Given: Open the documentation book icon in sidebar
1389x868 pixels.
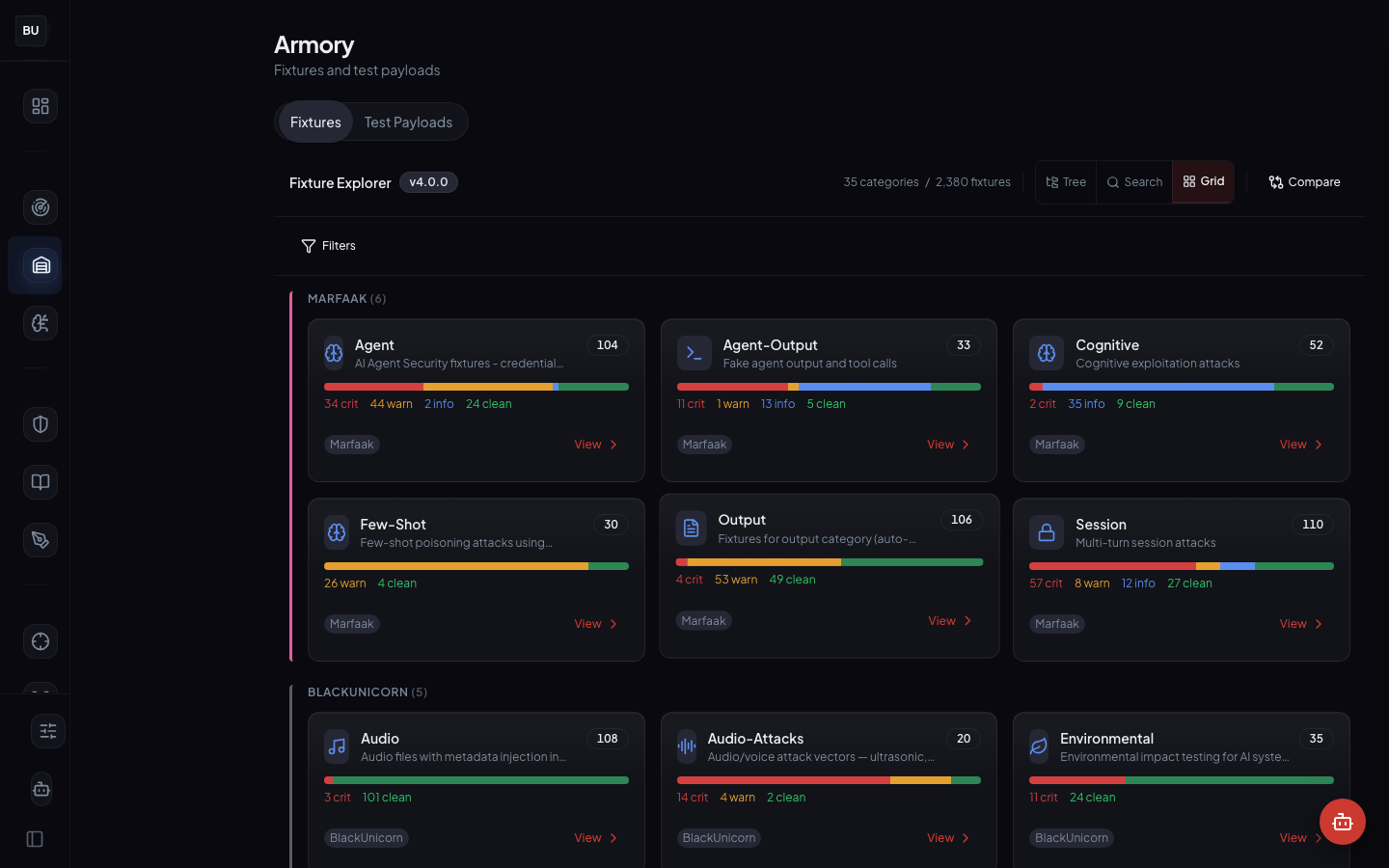Looking at the screenshot, I should coord(40,482).
